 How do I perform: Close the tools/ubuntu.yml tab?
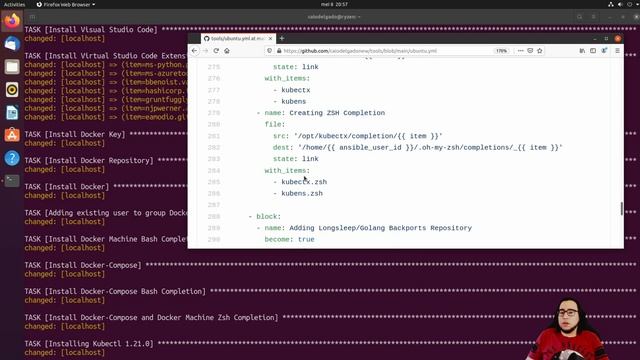tap(270, 38)
